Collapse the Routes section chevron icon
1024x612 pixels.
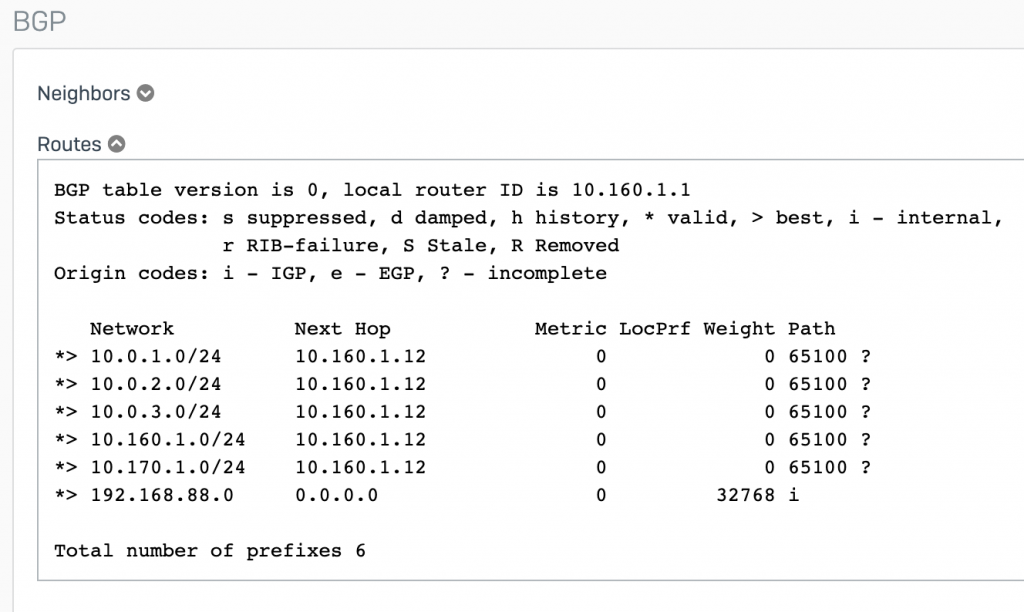point(117,144)
